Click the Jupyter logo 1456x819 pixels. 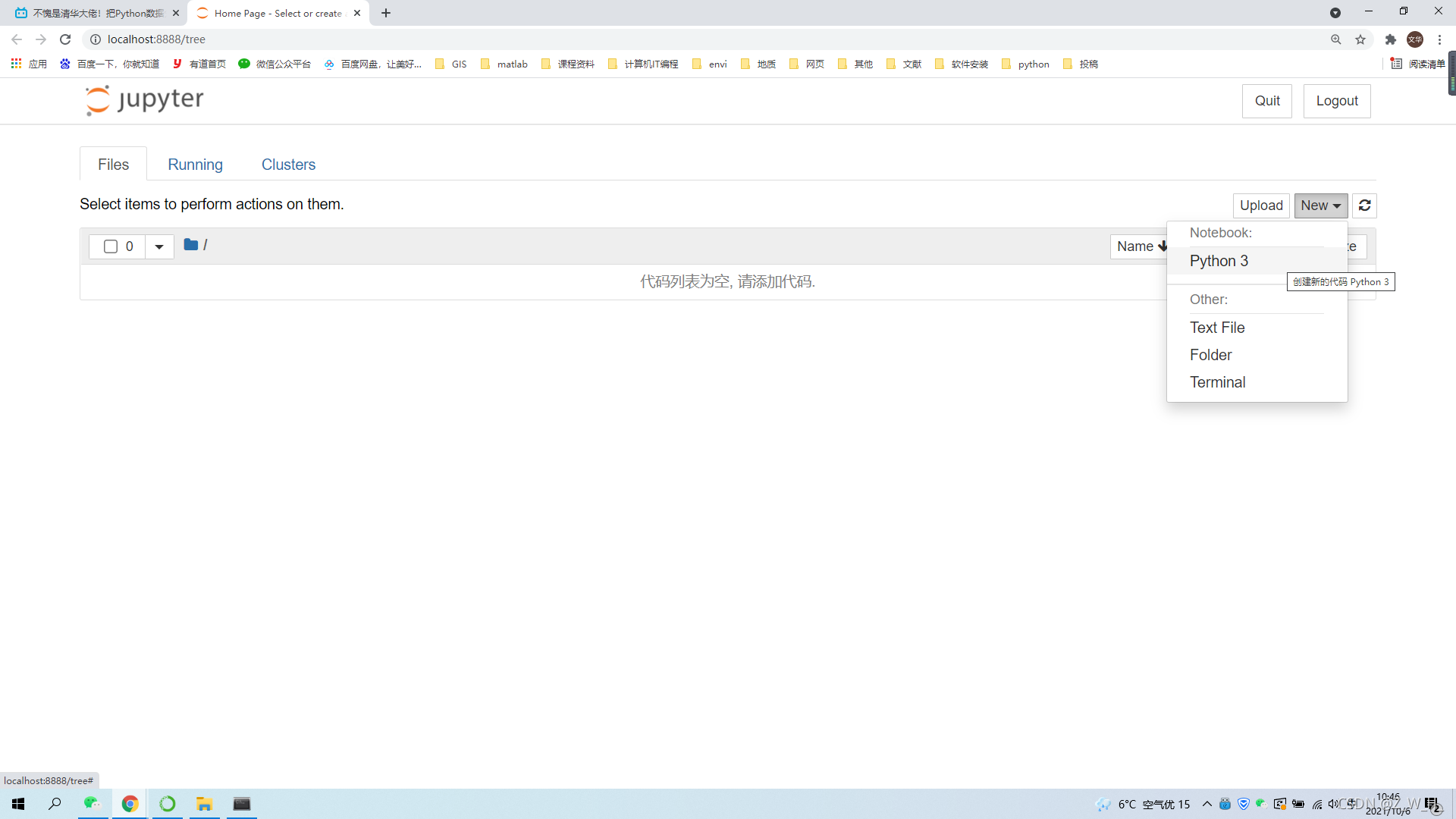(144, 100)
